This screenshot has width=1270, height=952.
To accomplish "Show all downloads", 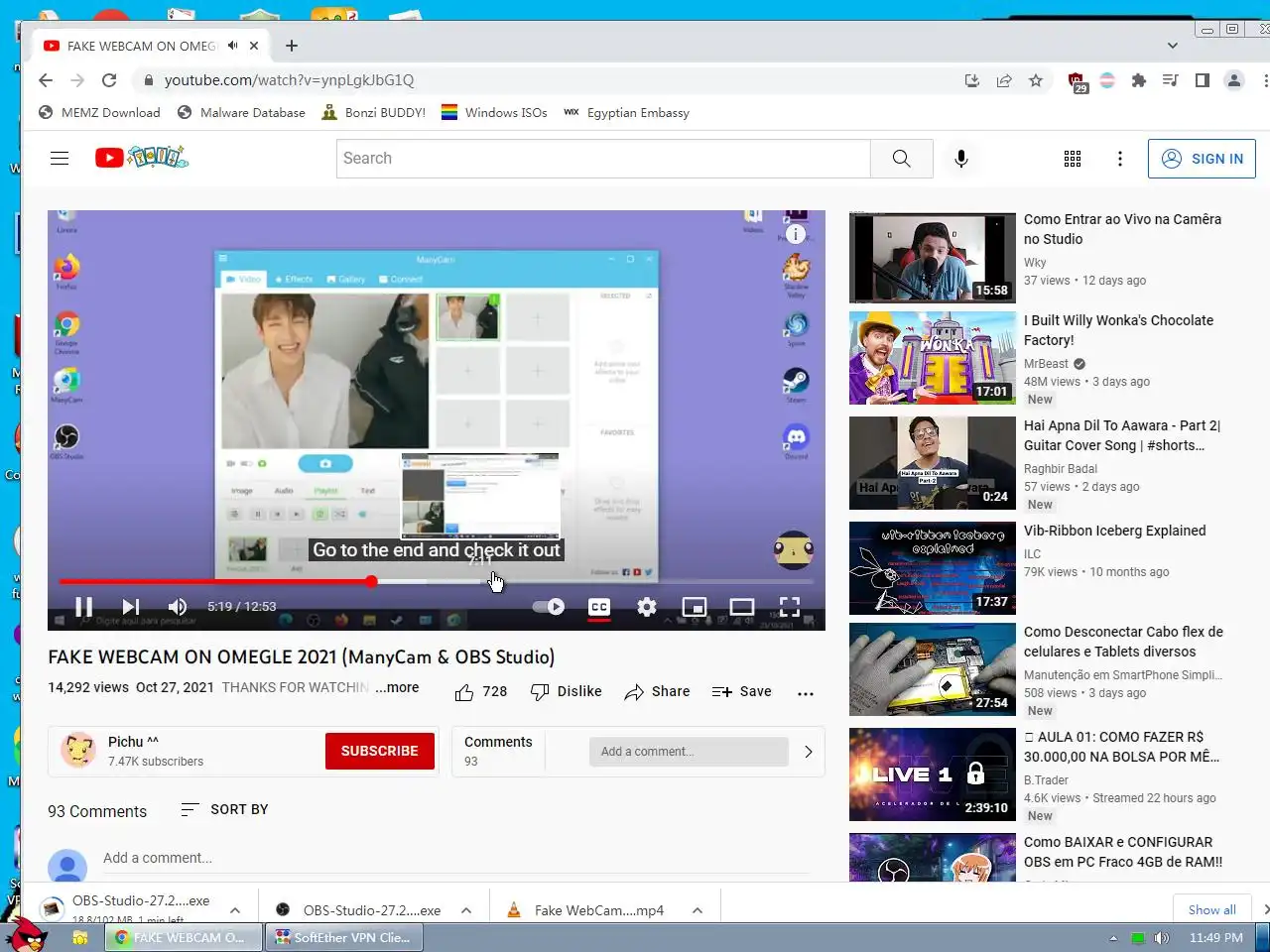I will coord(1211,910).
